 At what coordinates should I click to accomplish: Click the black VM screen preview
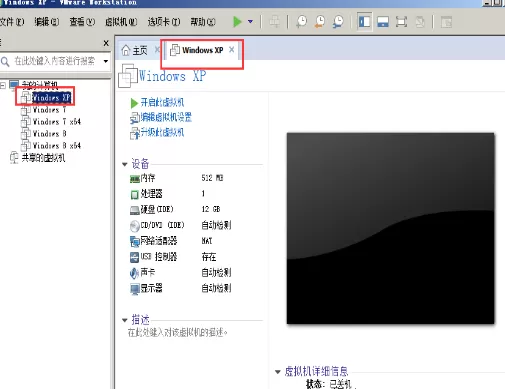click(x=390, y=228)
